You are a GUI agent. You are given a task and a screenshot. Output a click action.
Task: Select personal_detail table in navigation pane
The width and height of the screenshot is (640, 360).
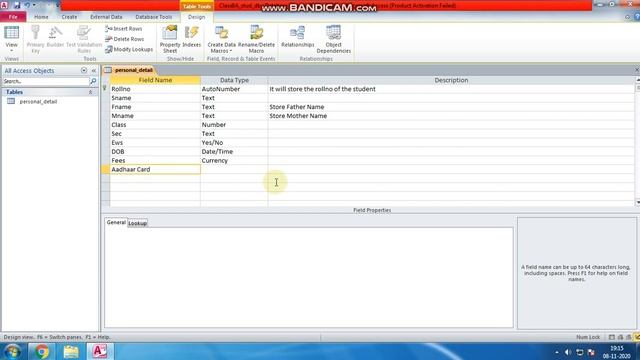(x=38, y=102)
